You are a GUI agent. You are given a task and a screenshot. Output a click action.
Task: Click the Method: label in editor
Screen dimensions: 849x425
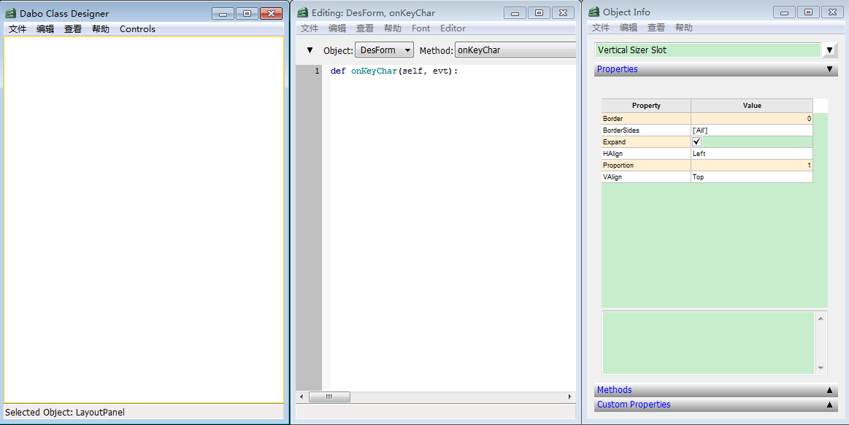[x=436, y=50]
